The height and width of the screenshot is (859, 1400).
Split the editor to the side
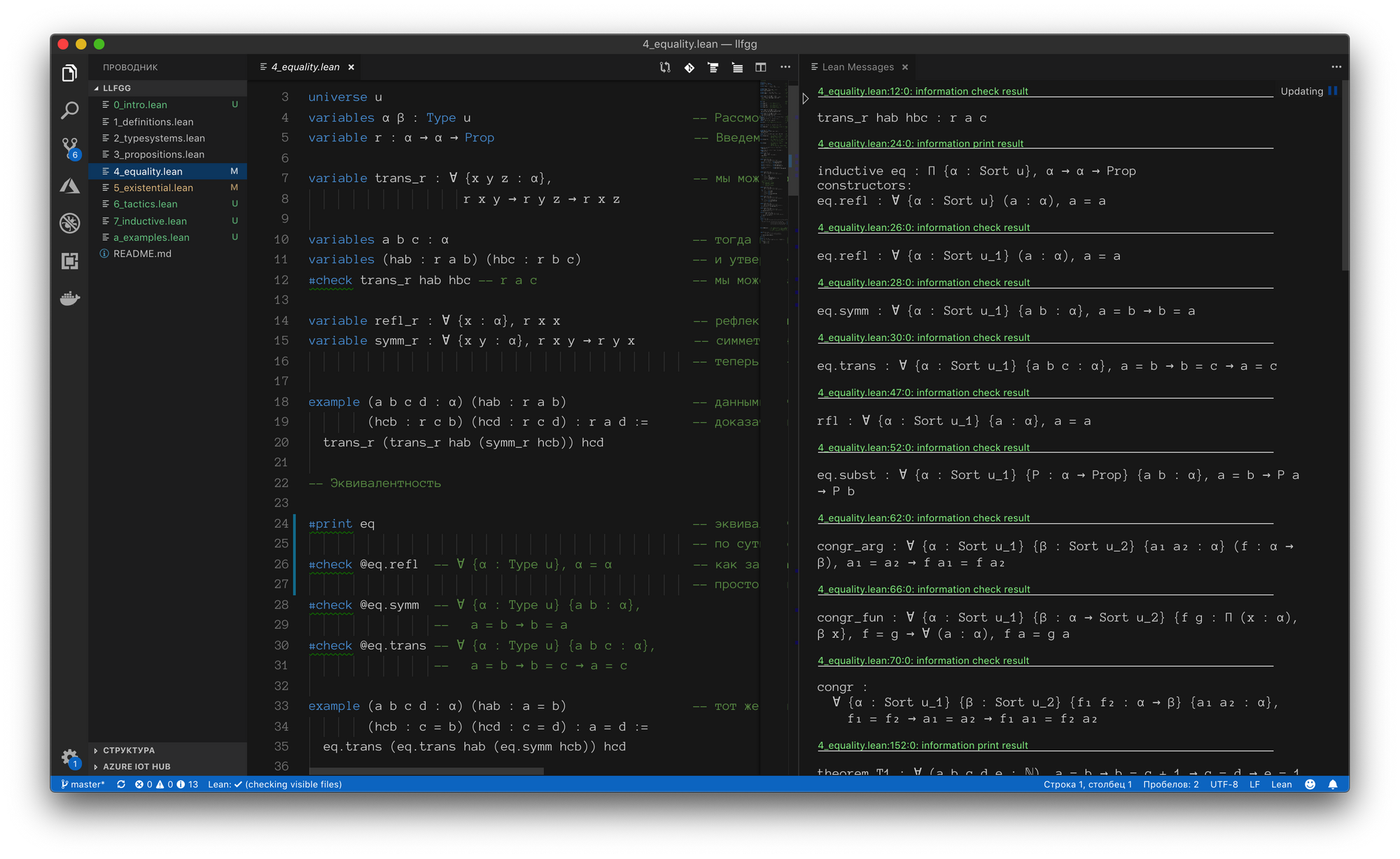tap(761, 67)
